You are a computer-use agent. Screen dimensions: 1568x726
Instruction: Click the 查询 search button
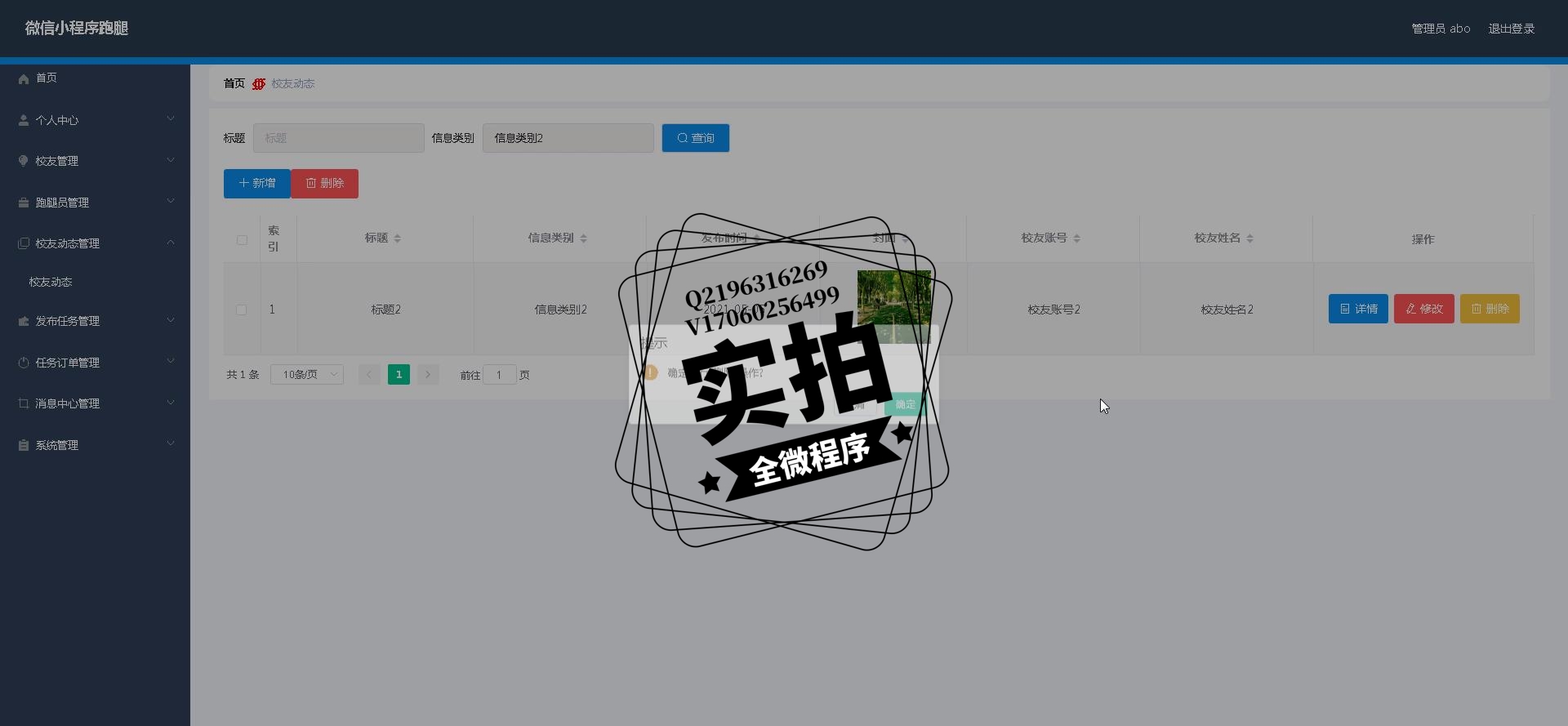tap(696, 138)
